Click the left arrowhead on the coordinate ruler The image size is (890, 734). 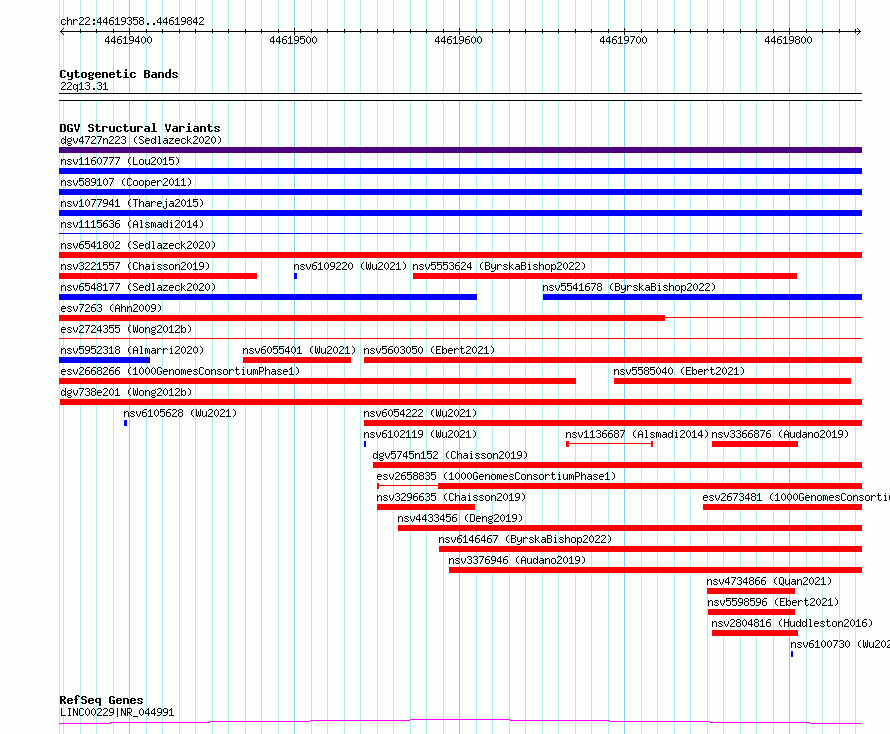pos(62,32)
